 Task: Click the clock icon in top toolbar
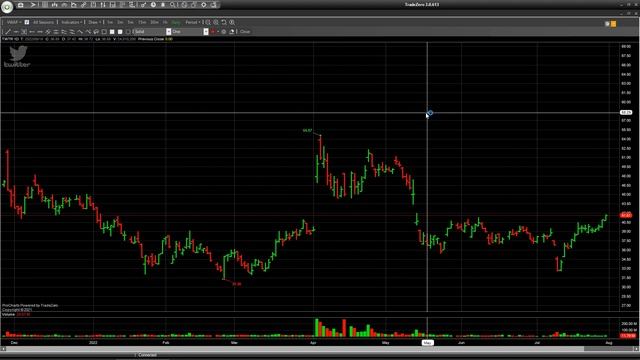coord(153,5)
